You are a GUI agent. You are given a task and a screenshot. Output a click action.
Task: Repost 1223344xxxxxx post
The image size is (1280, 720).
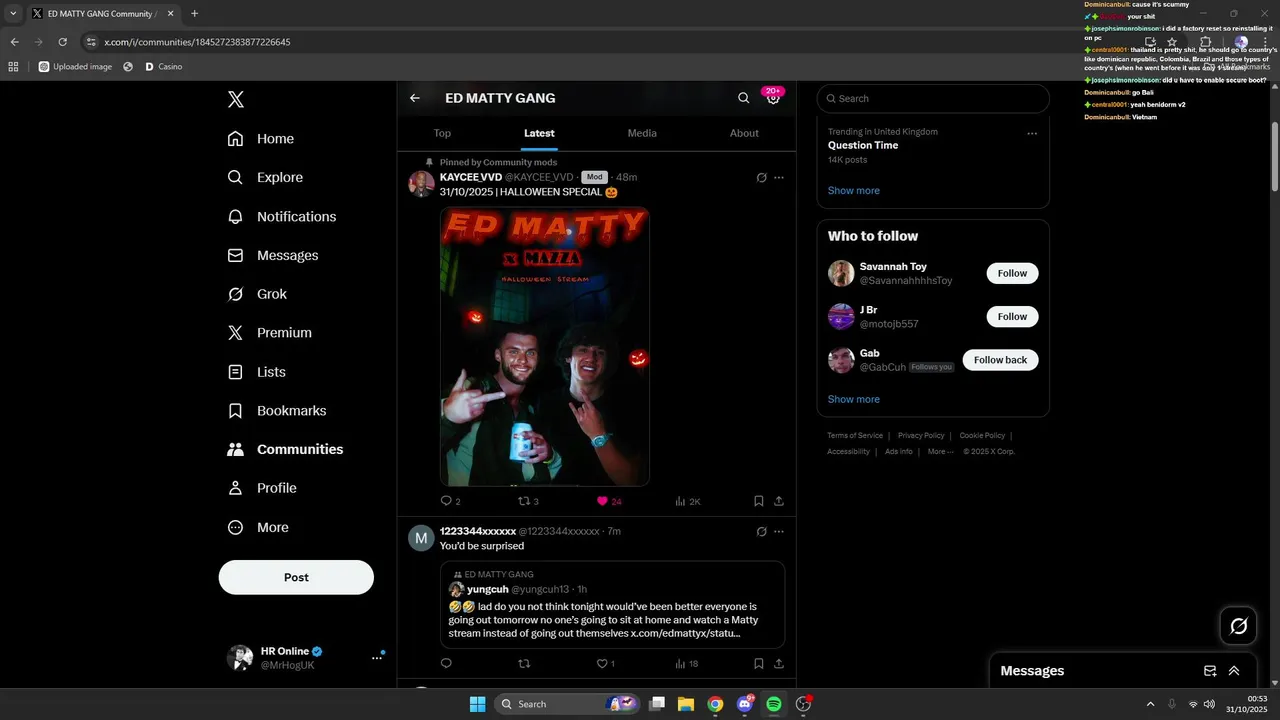524,663
